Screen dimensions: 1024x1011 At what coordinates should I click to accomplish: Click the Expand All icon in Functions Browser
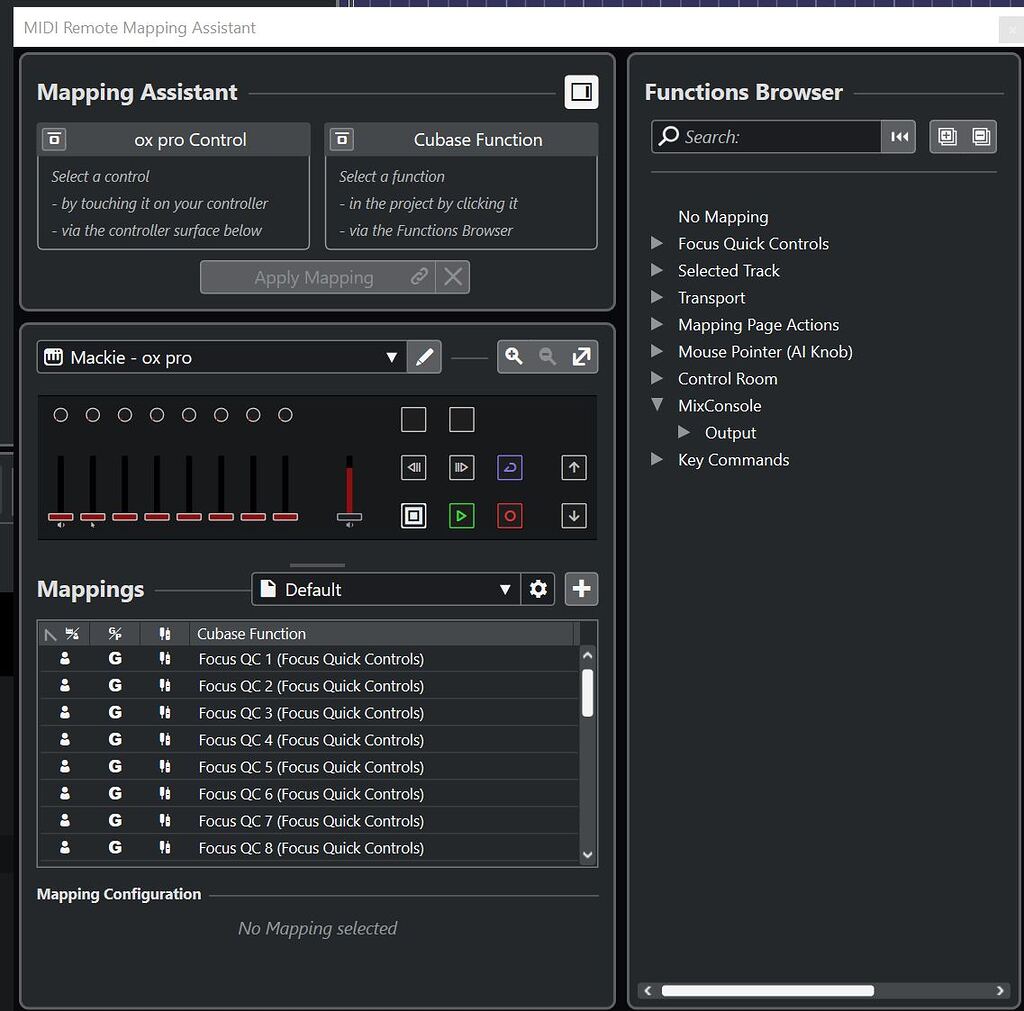point(946,137)
